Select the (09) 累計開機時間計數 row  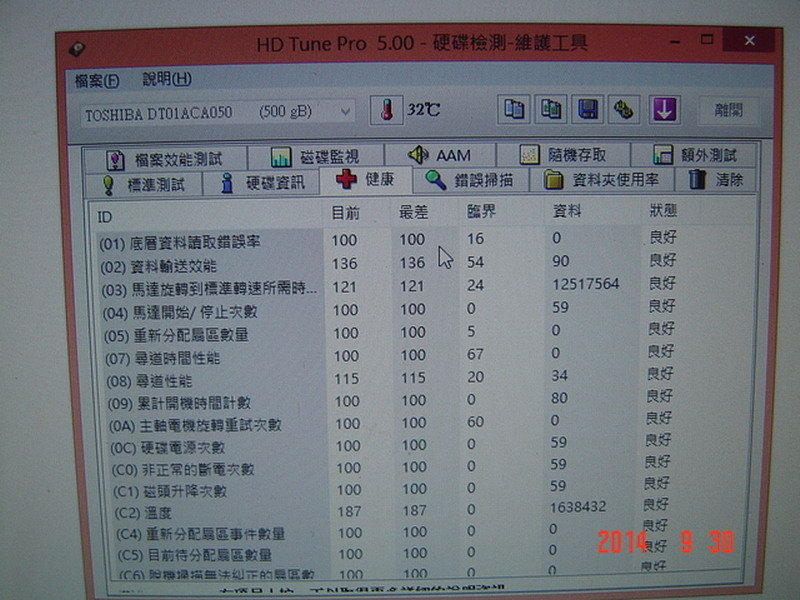click(x=388, y=401)
